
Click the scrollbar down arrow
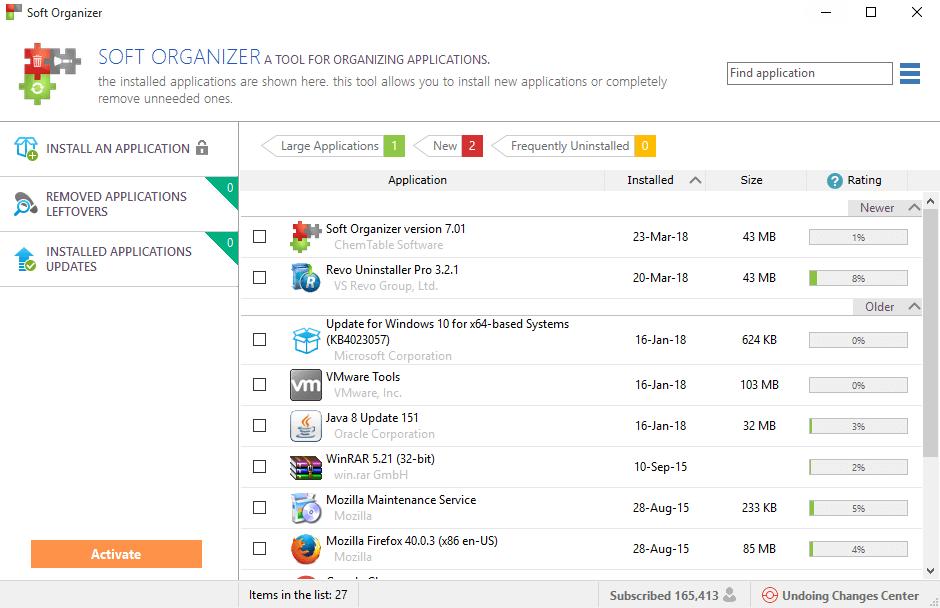(x=930, y=571)
